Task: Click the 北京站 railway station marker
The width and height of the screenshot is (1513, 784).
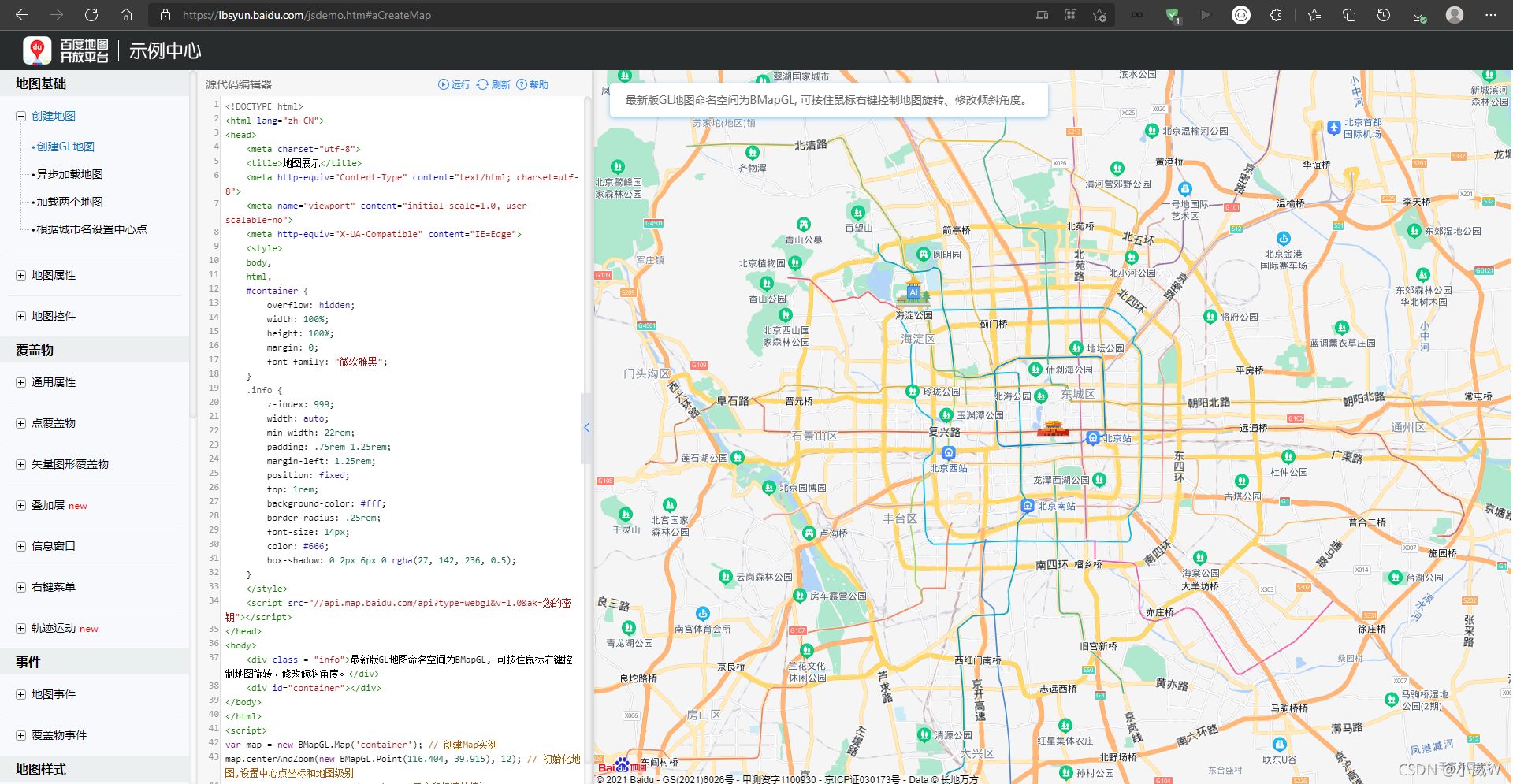Action: [1093, 438]
